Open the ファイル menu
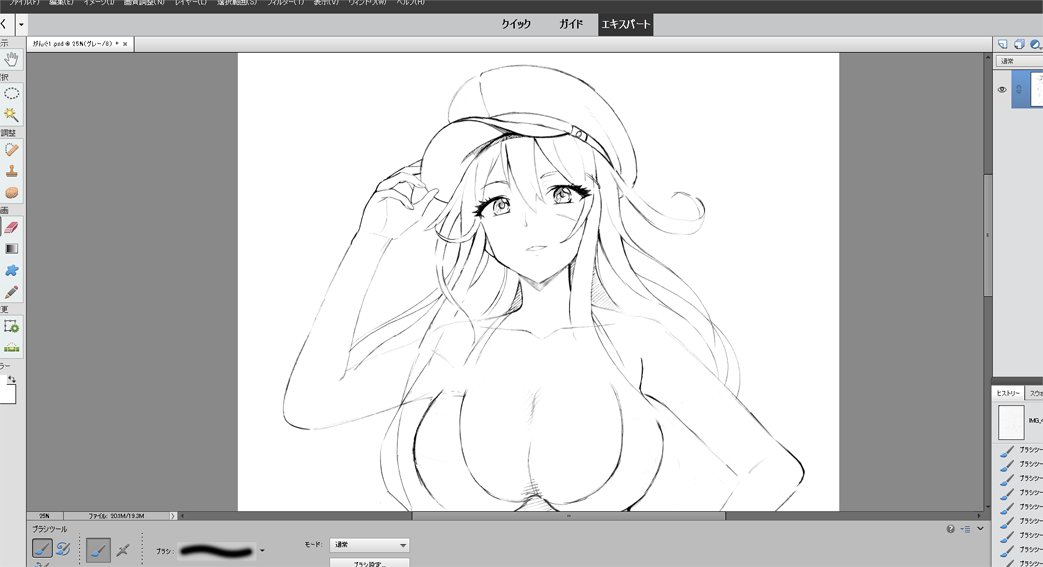Image resolution: width=1043 pixels, height=567 pixels. (x=24, y=3)
